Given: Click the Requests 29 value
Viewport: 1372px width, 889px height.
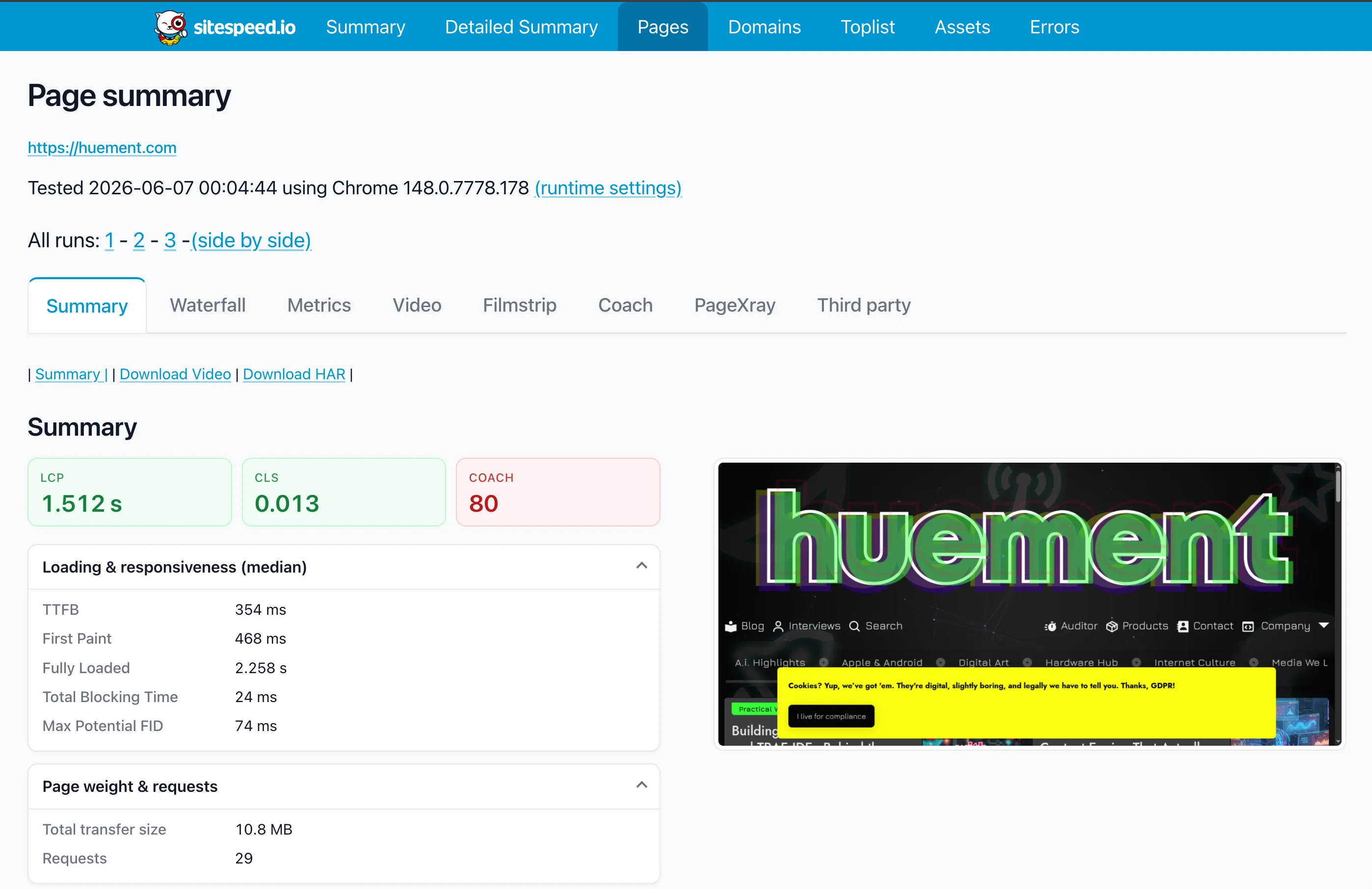Looking at the screenshot, I should (244, 858).
